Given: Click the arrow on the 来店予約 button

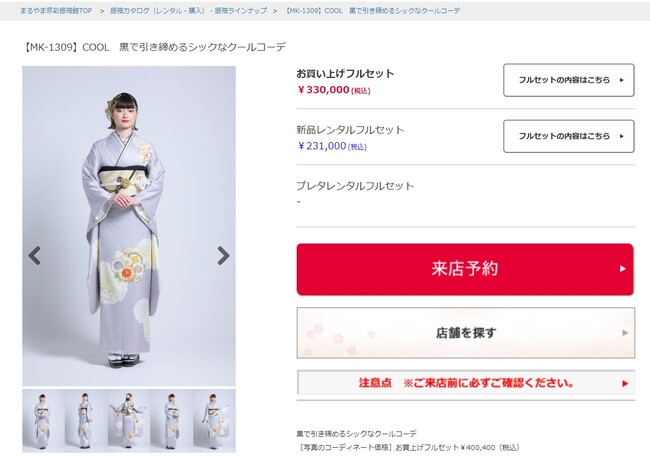Looking at the screenshot, I should point(623,269).
